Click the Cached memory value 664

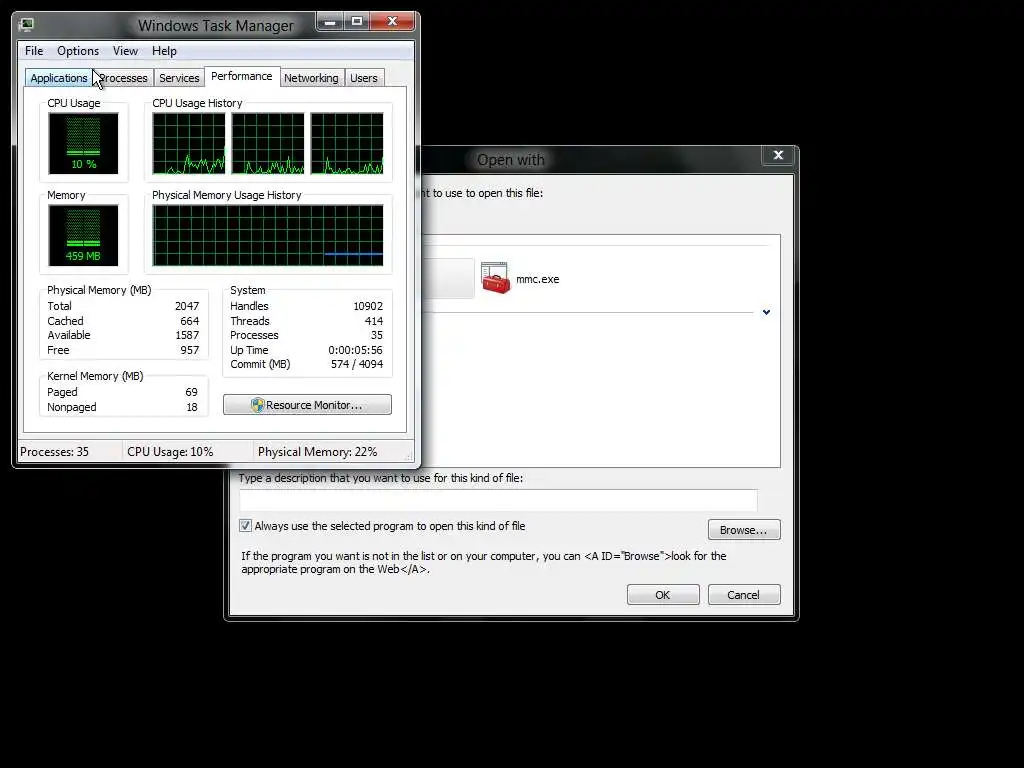(x=189, y=321)
